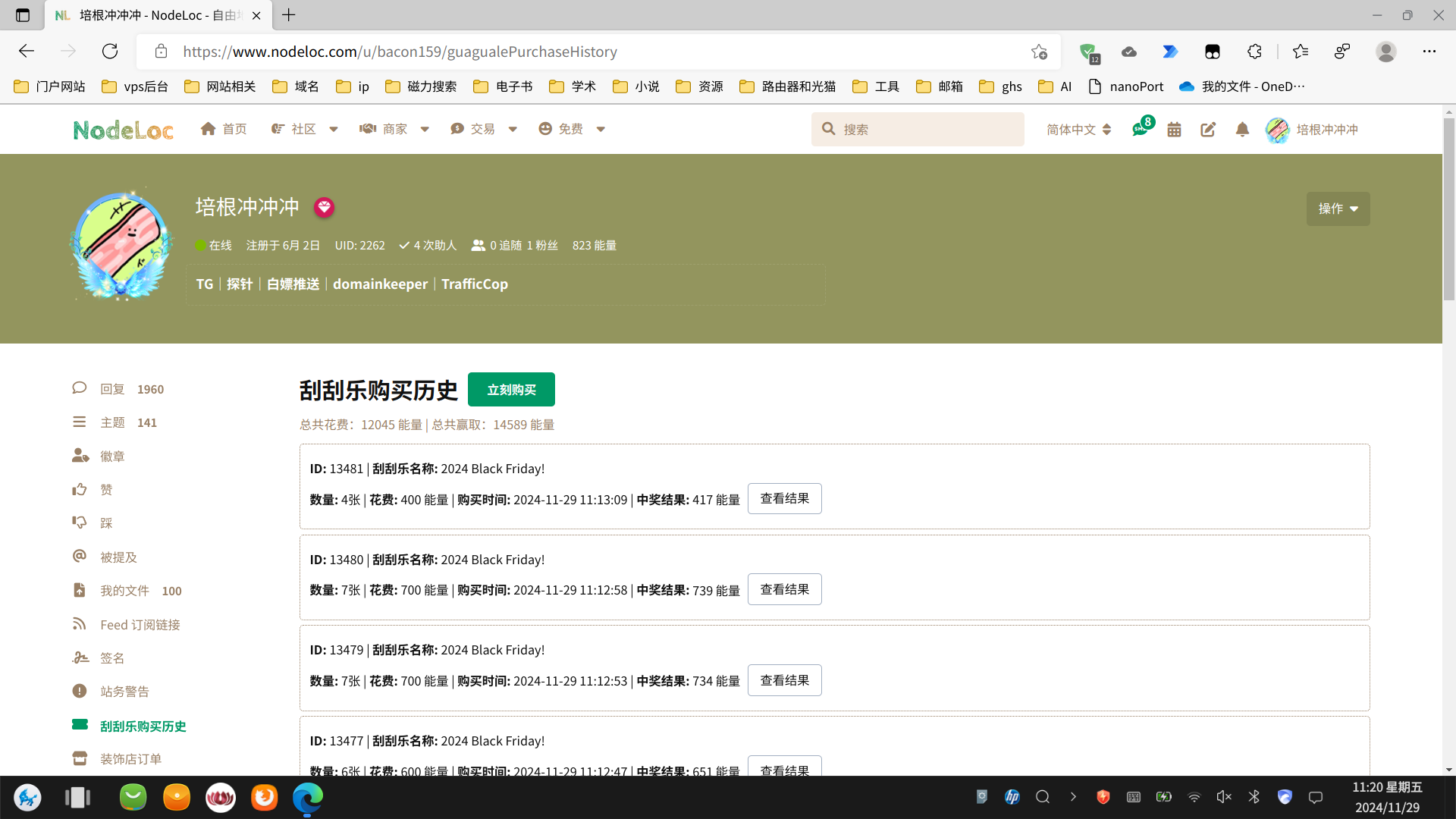Click the 搜索 search field
The width and height of the screenshot is (1456, 819).
click(x=918, y=129)
